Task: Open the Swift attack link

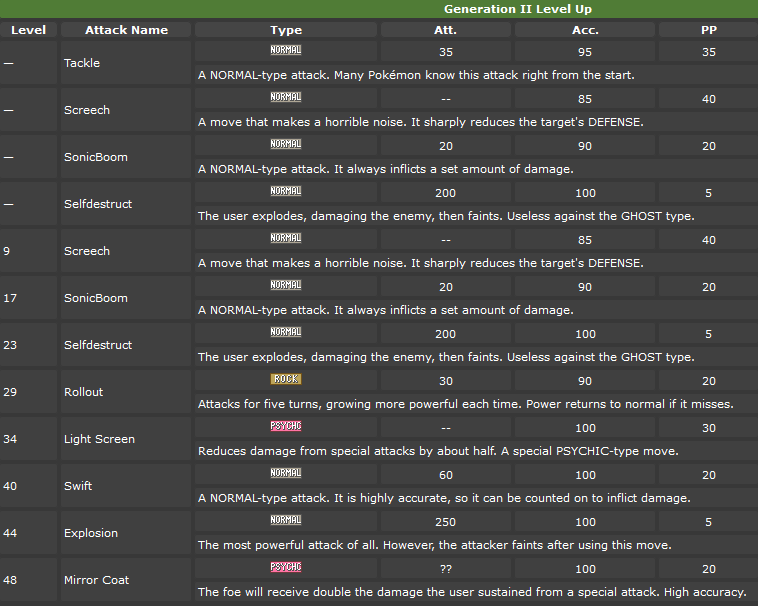Action: pos(78,486)
